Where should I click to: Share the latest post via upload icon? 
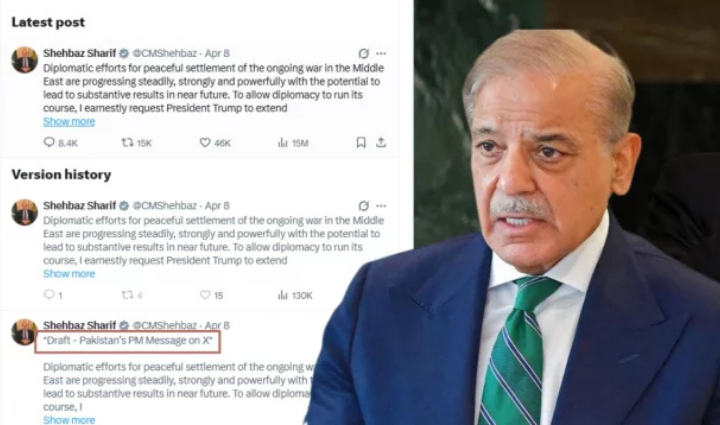(x=381, y=143)
